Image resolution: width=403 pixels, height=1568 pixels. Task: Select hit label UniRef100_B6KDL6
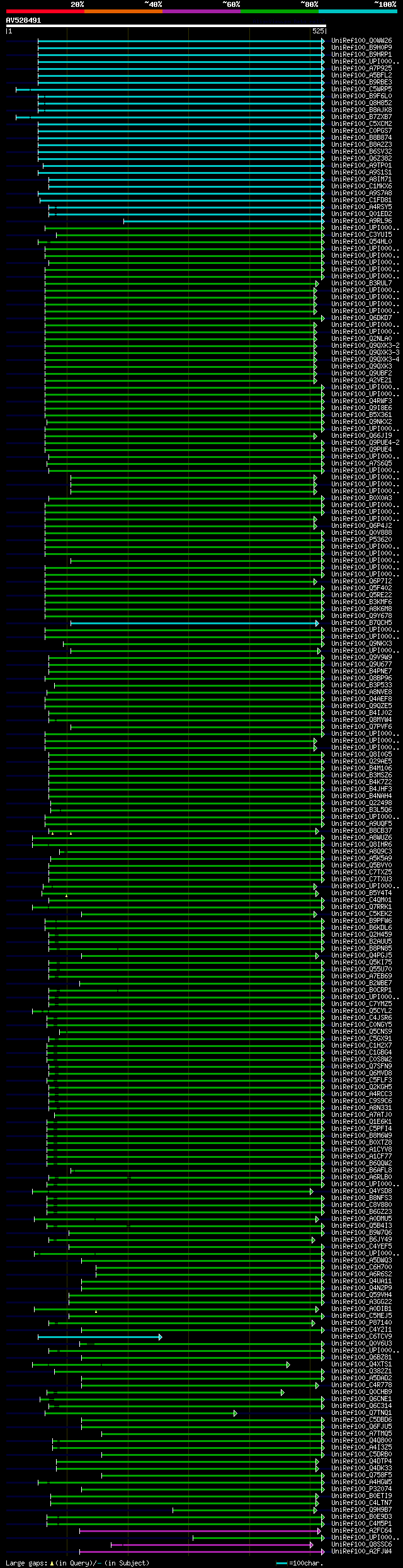tap(361, 928)
